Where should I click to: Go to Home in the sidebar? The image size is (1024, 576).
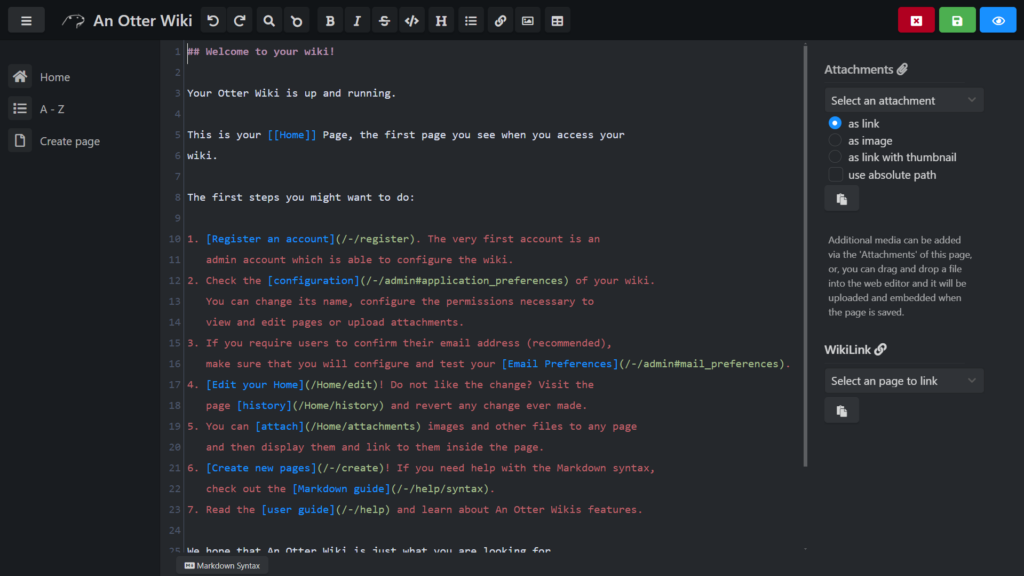click(55, 77)
